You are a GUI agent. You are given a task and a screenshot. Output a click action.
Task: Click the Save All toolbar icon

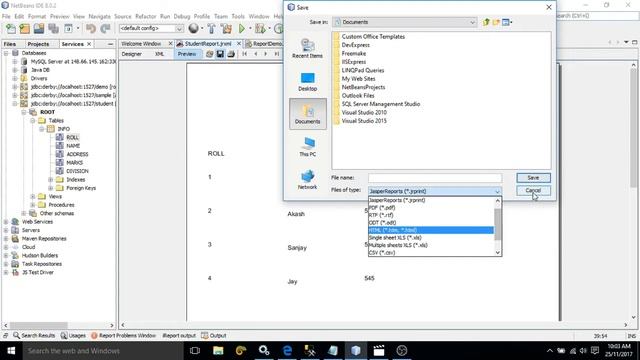(53, 29)
